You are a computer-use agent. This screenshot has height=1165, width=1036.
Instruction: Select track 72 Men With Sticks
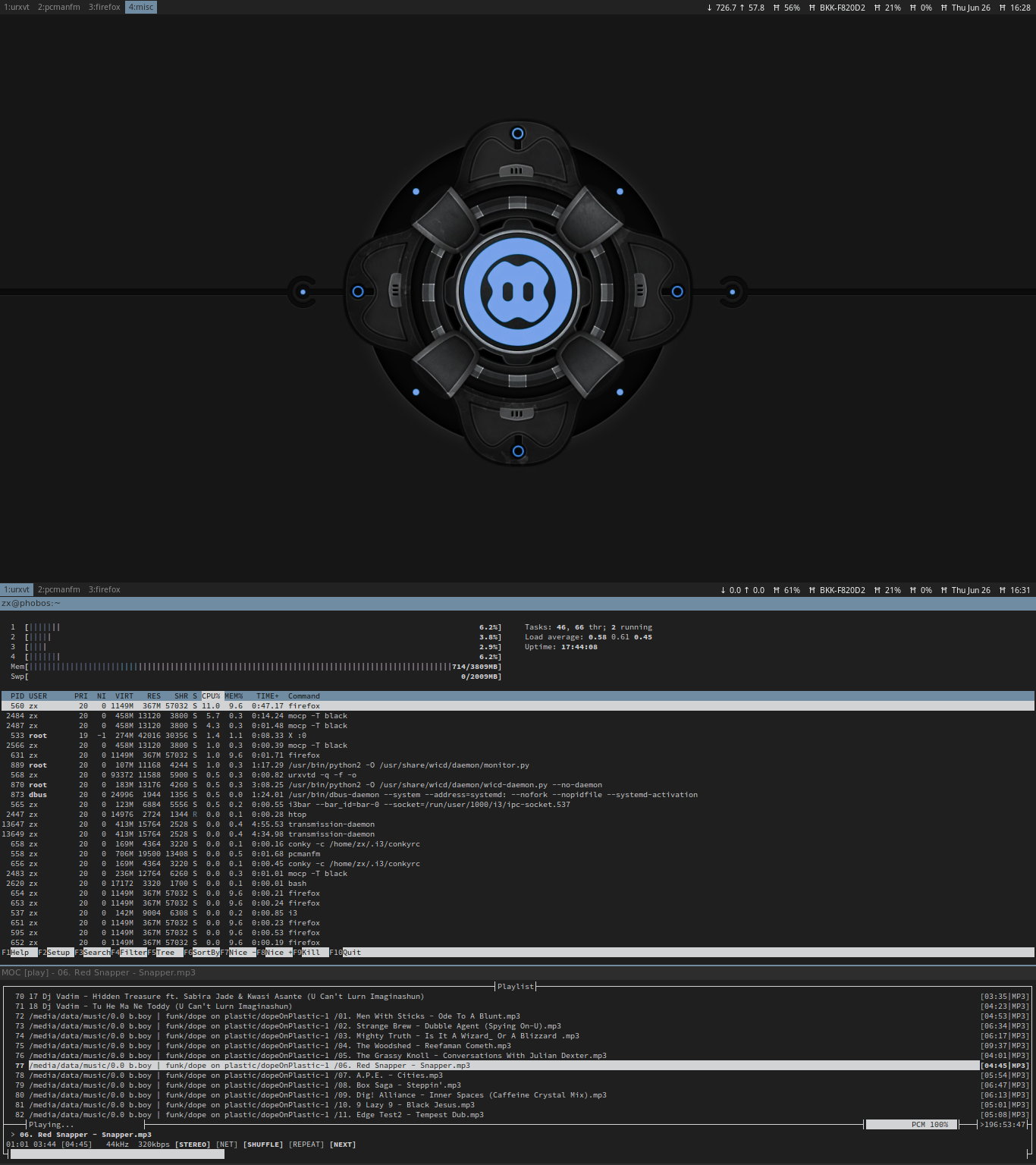click(518, 1016)
